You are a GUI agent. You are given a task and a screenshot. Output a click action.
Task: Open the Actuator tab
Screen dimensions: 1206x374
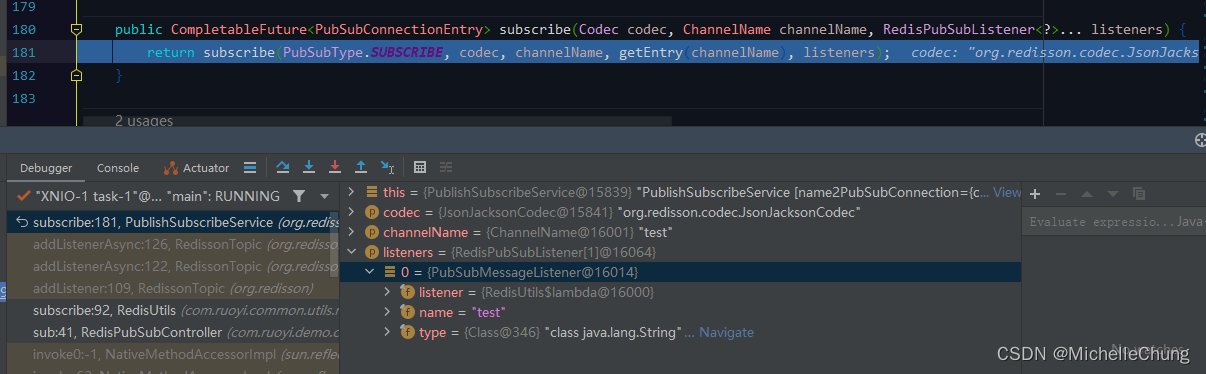197,168
